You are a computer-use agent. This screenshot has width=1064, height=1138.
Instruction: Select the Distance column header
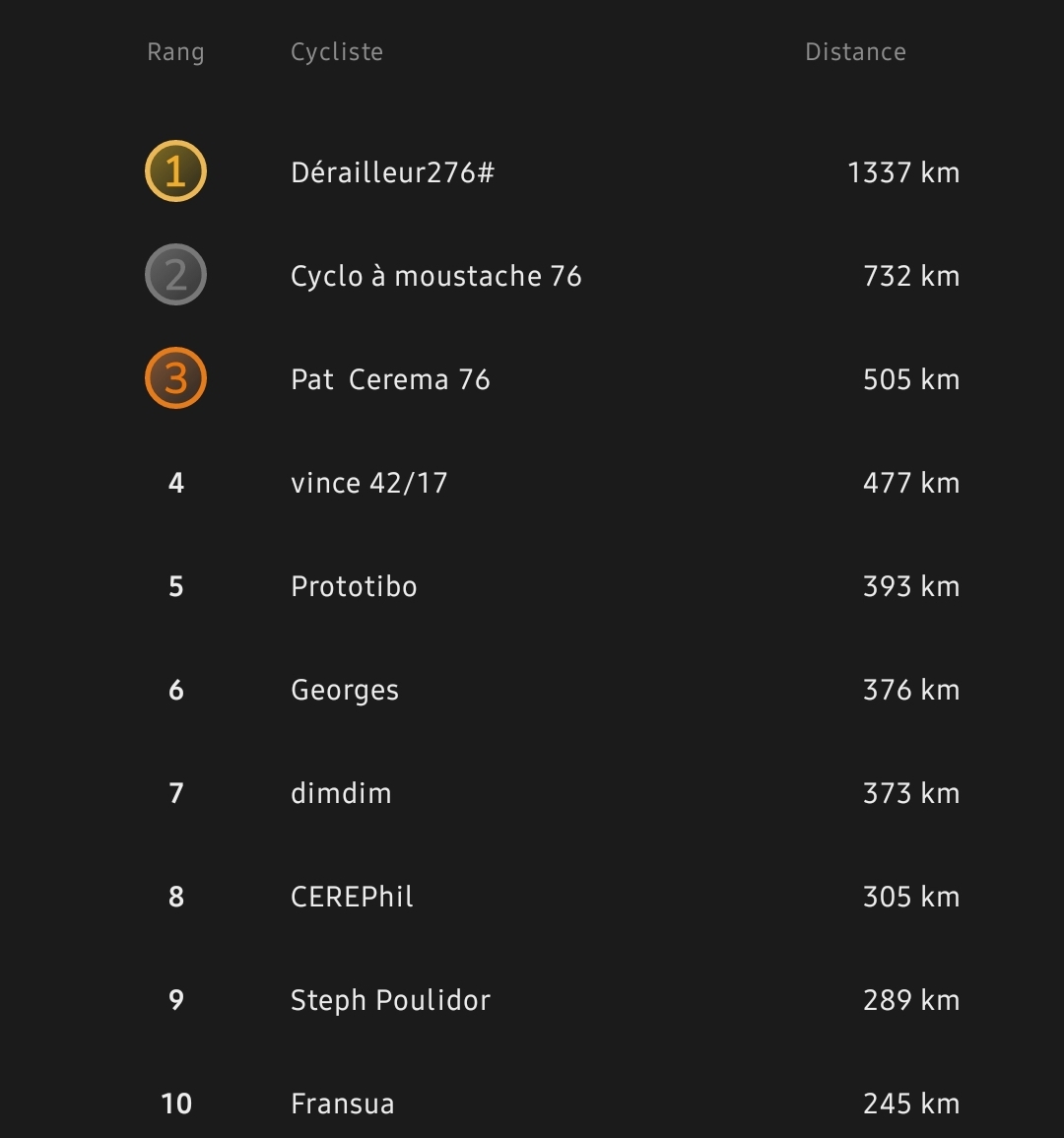(856, 52)
